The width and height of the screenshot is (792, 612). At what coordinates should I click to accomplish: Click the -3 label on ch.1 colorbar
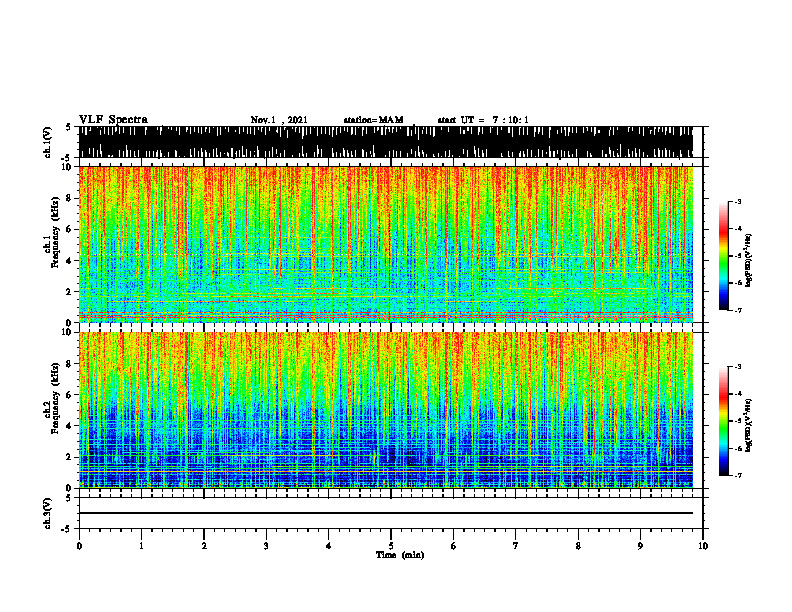pyautogui.click(x=738, y=201)
